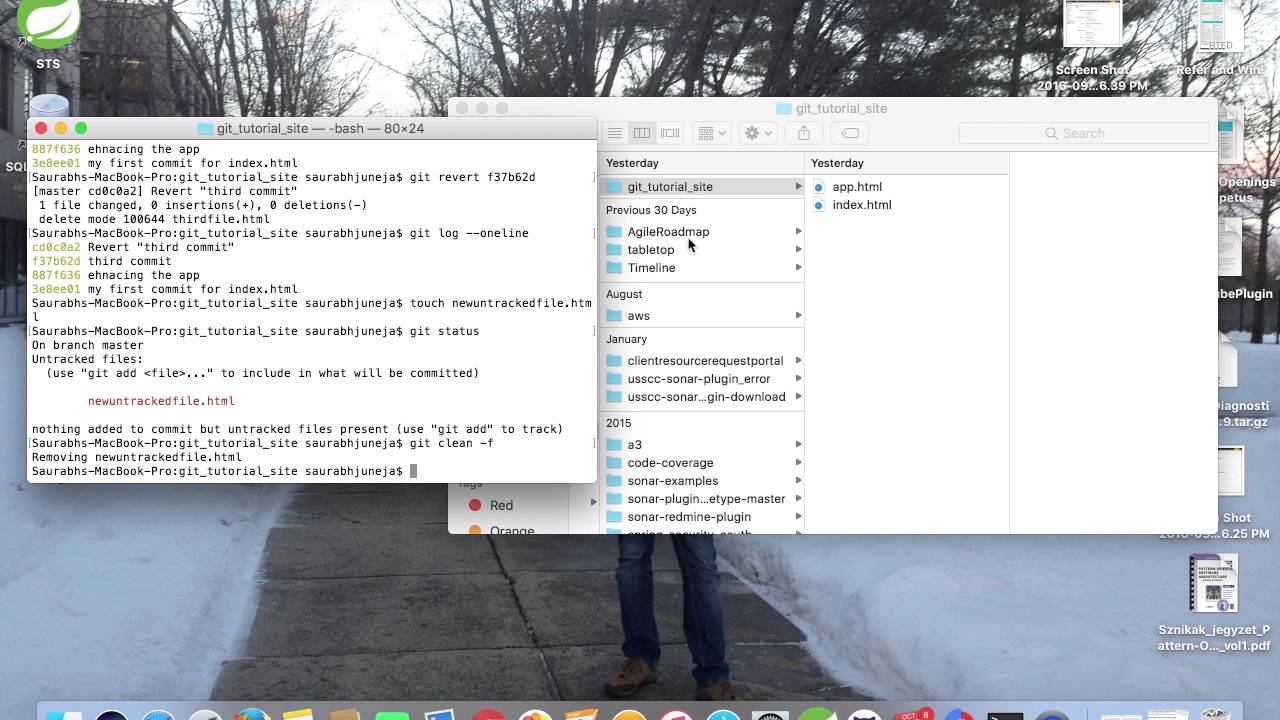Click the Finder Edit Tags toolbar button

850,133
